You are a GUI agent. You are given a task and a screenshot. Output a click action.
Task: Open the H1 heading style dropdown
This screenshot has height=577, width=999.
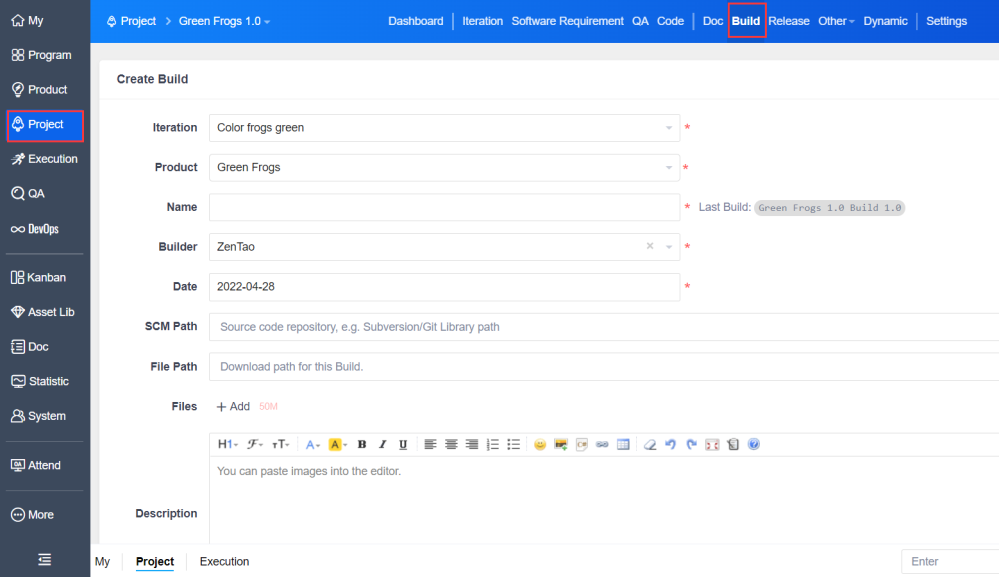point(227,444)
